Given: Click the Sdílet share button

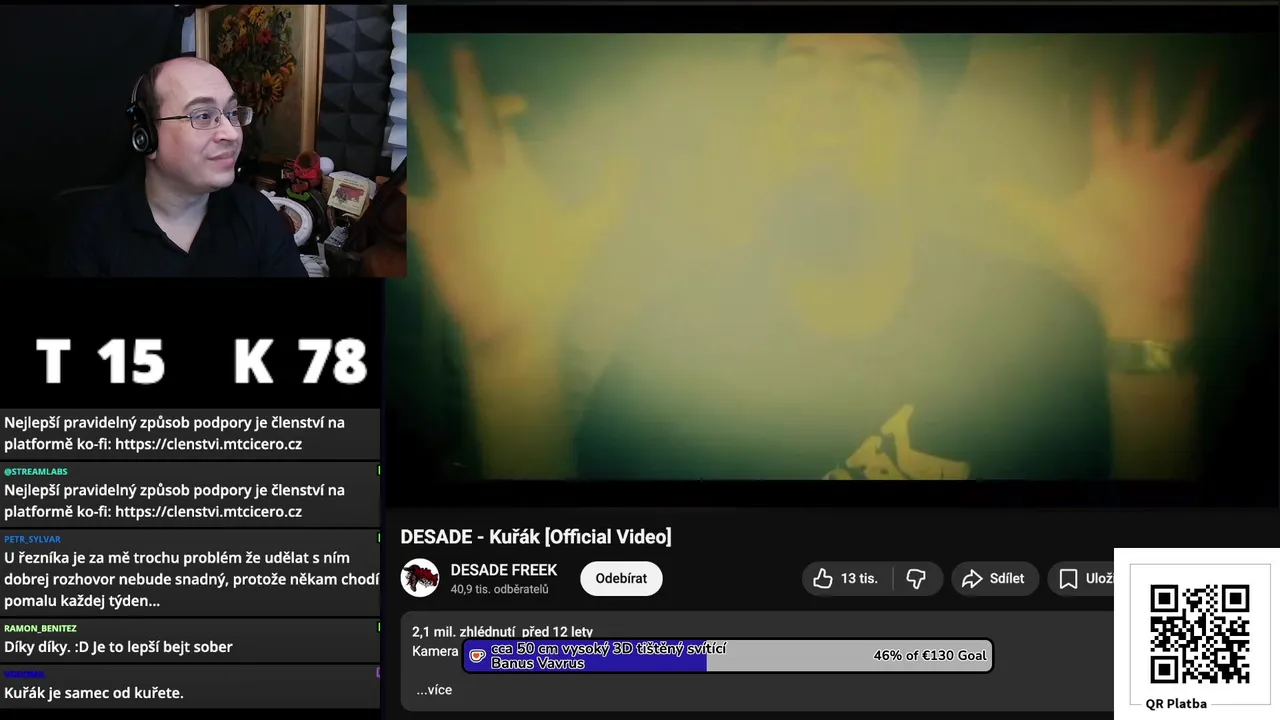Looking at the screenshot, I should (x=993, y=578).
